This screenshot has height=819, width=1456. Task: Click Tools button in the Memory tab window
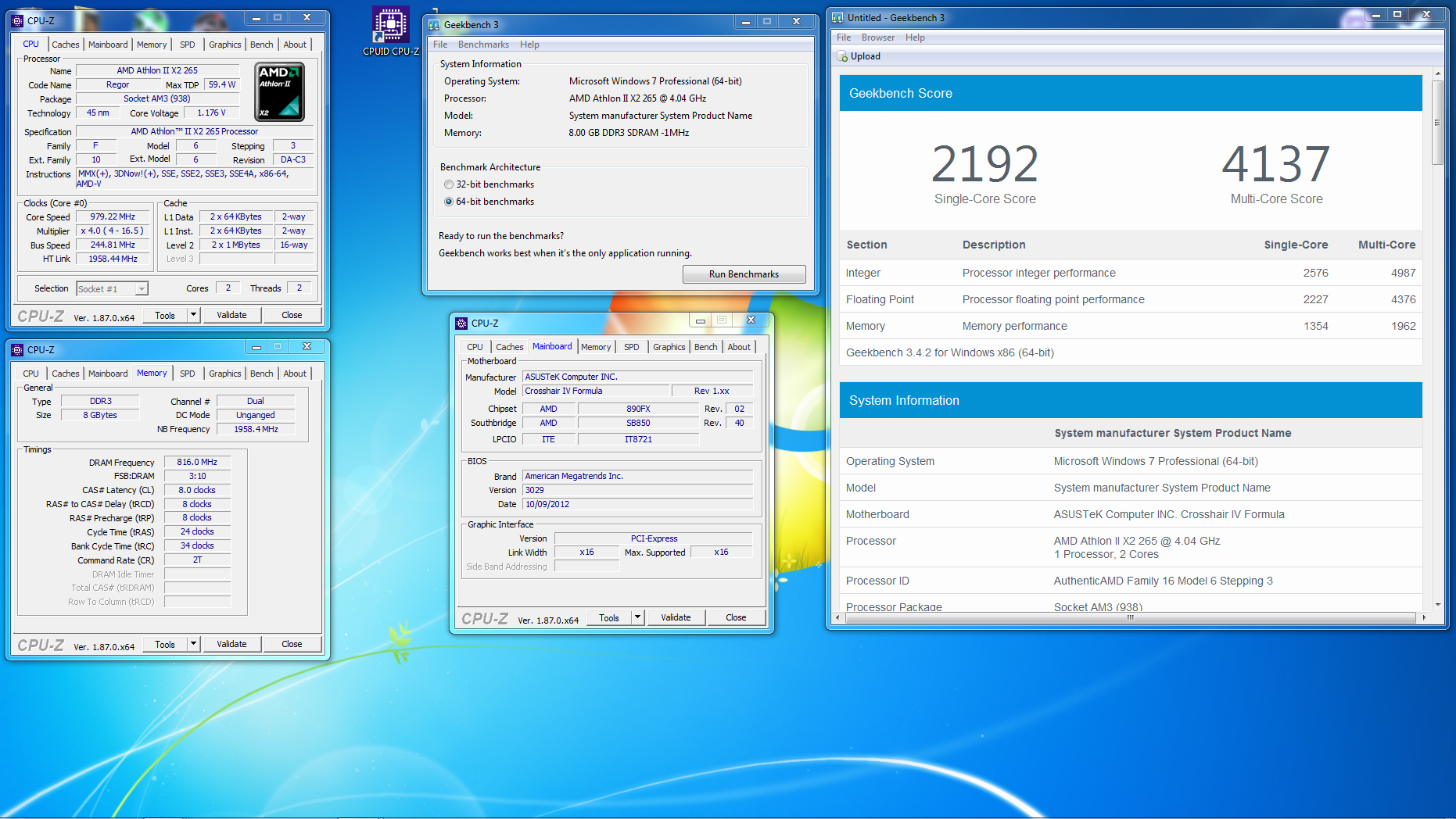(x=165, y=644)
